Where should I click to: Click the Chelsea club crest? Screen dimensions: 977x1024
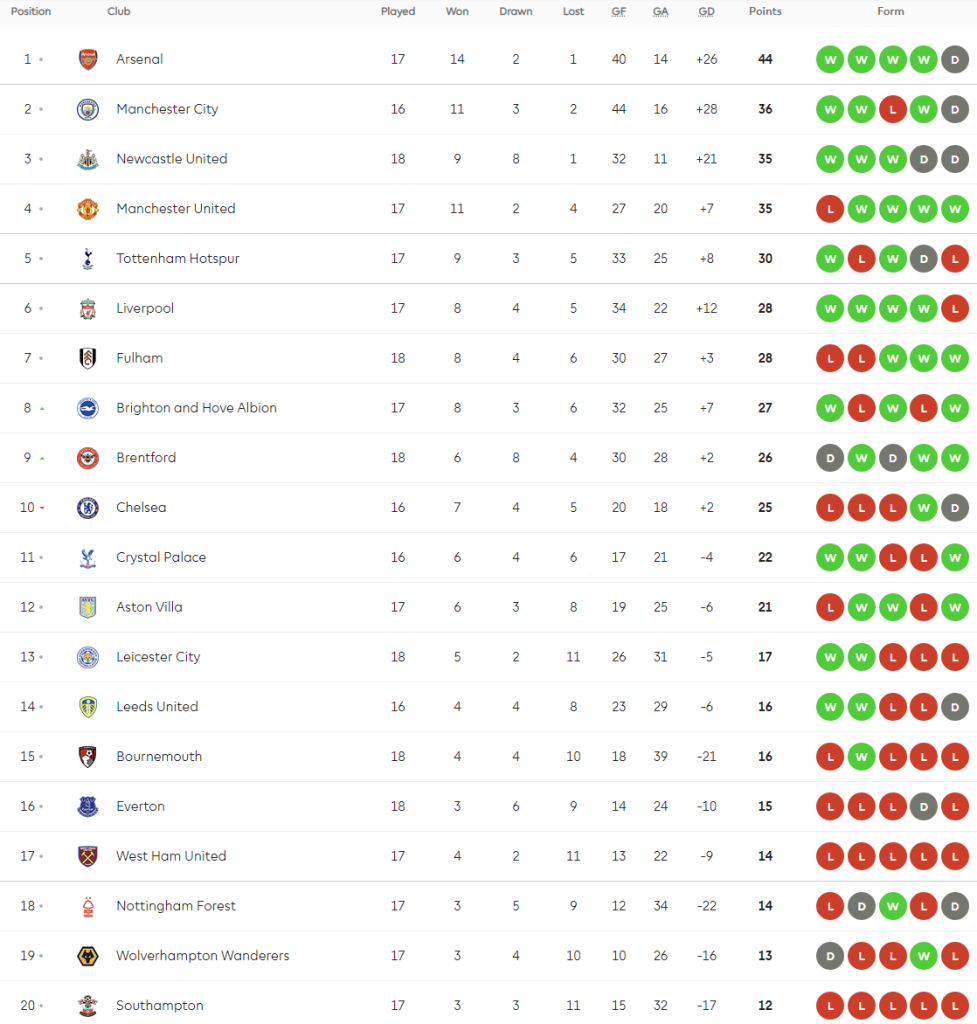coord(88,508)
